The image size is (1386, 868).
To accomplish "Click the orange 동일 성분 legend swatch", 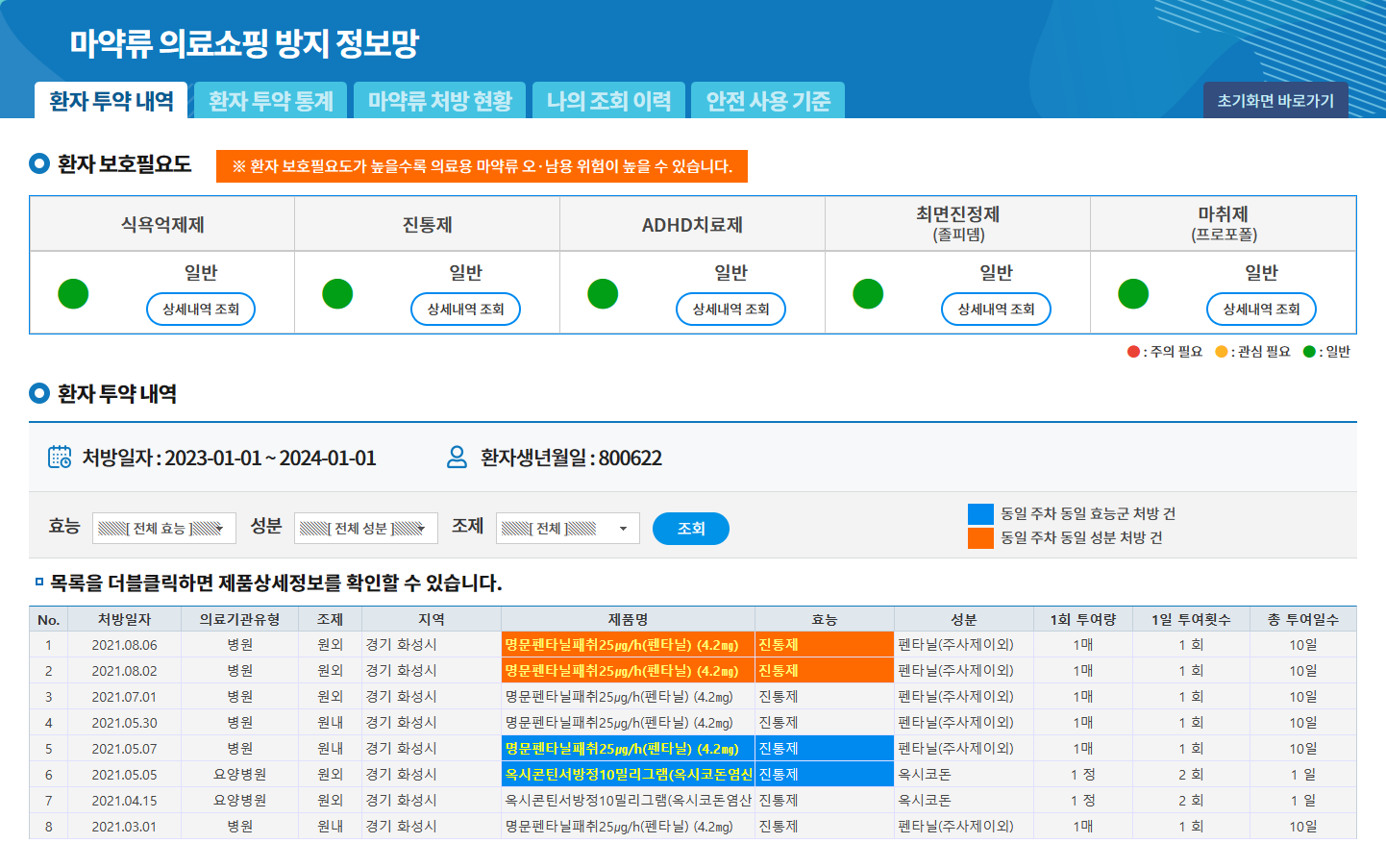I will point(980,538).
